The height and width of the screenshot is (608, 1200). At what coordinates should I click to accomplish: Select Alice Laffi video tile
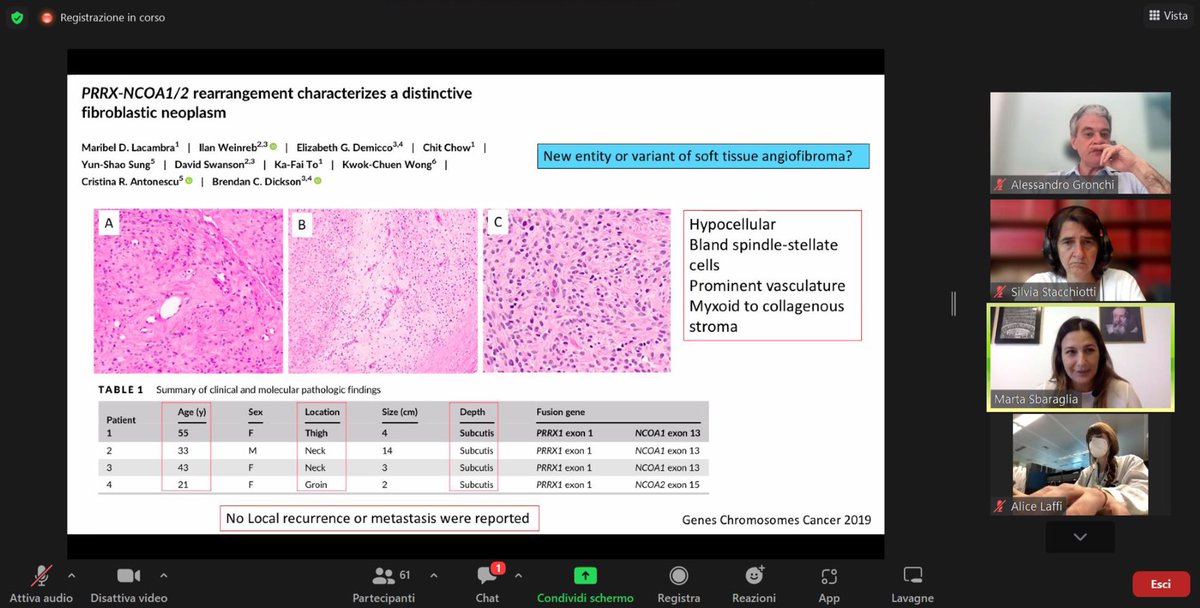click(1081, 465)
